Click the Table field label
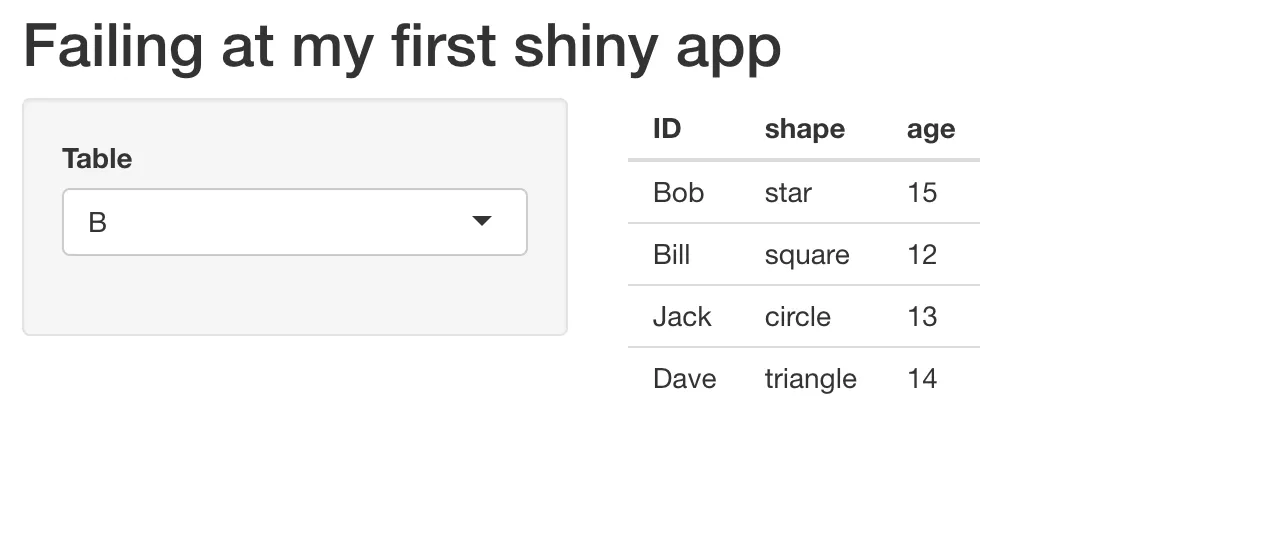The width and height of the screenshot is (1270, 560). tap(97, 159)
